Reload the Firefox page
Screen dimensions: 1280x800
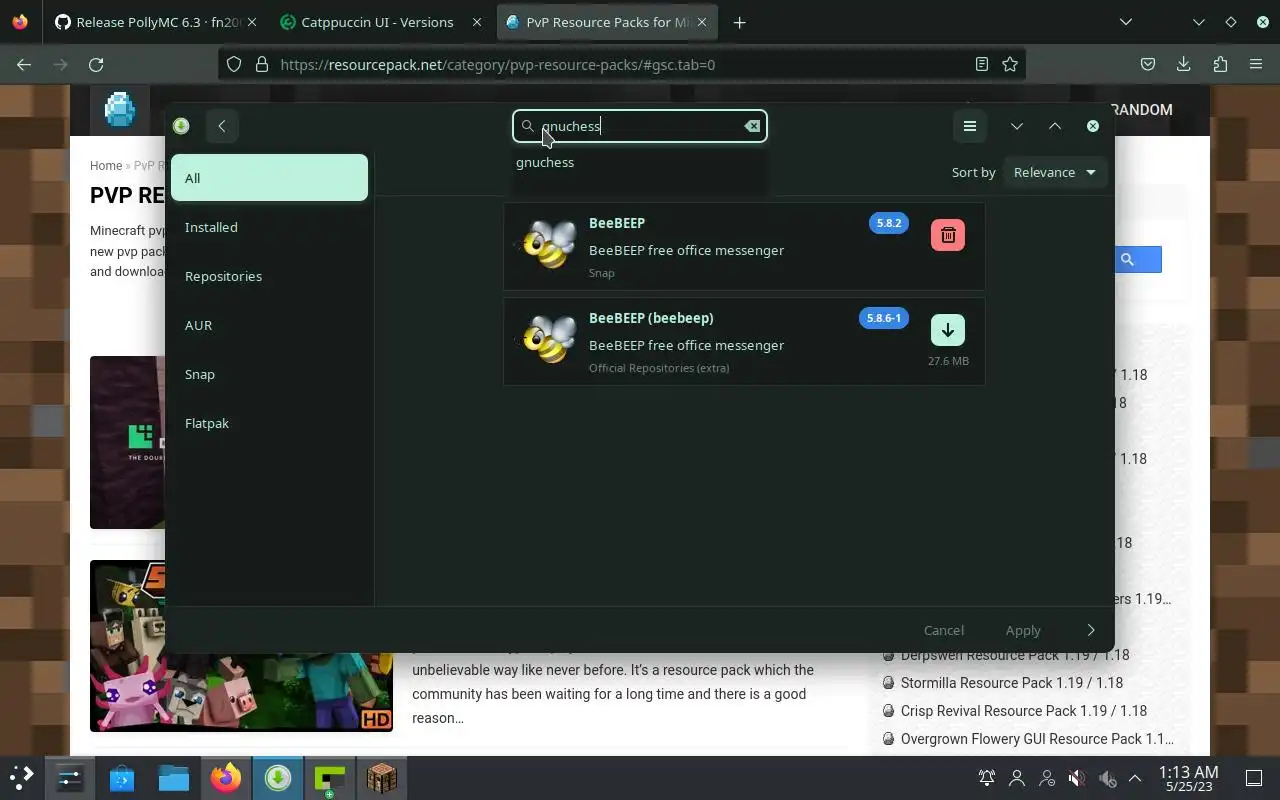96,64
